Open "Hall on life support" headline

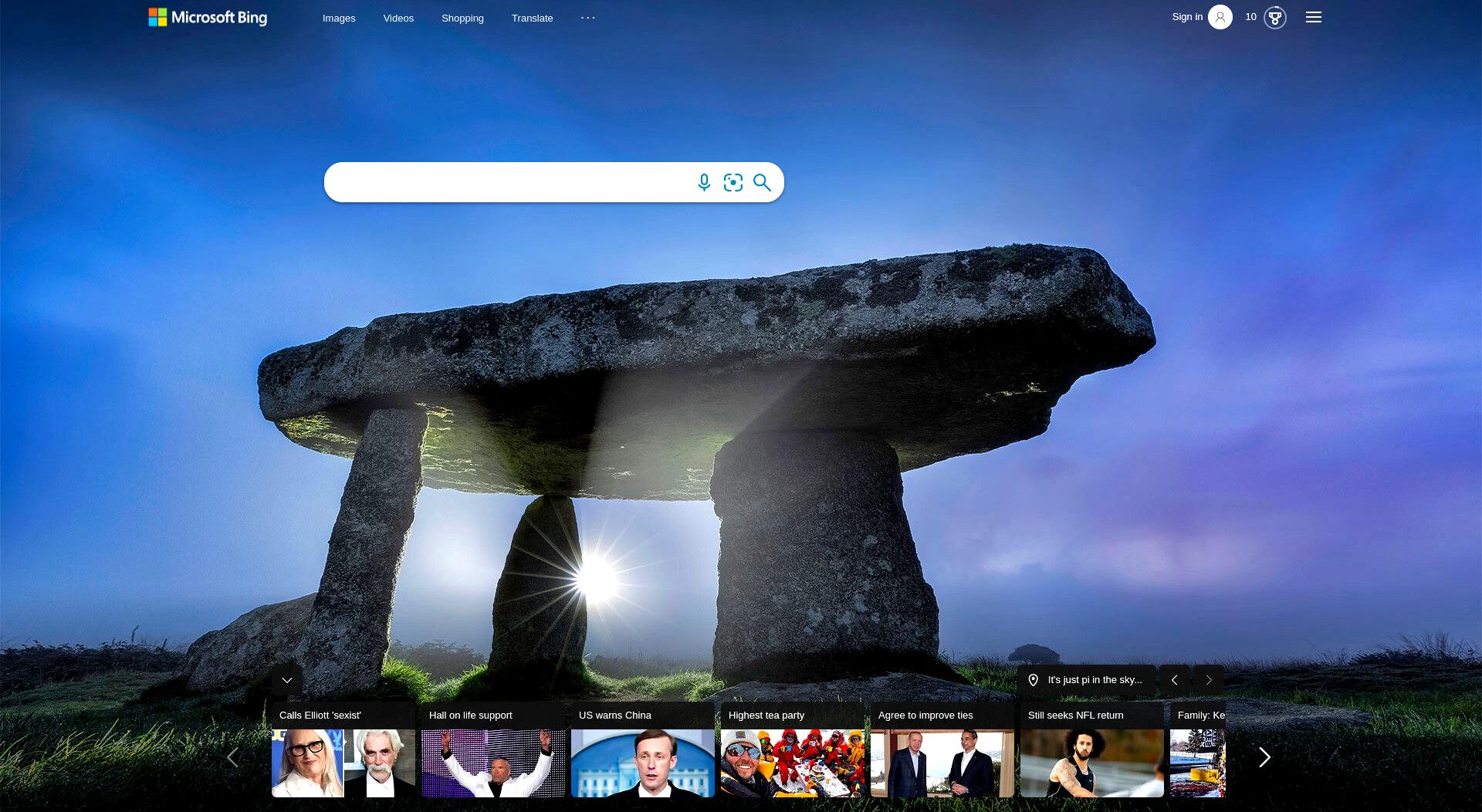click(470, 716)
